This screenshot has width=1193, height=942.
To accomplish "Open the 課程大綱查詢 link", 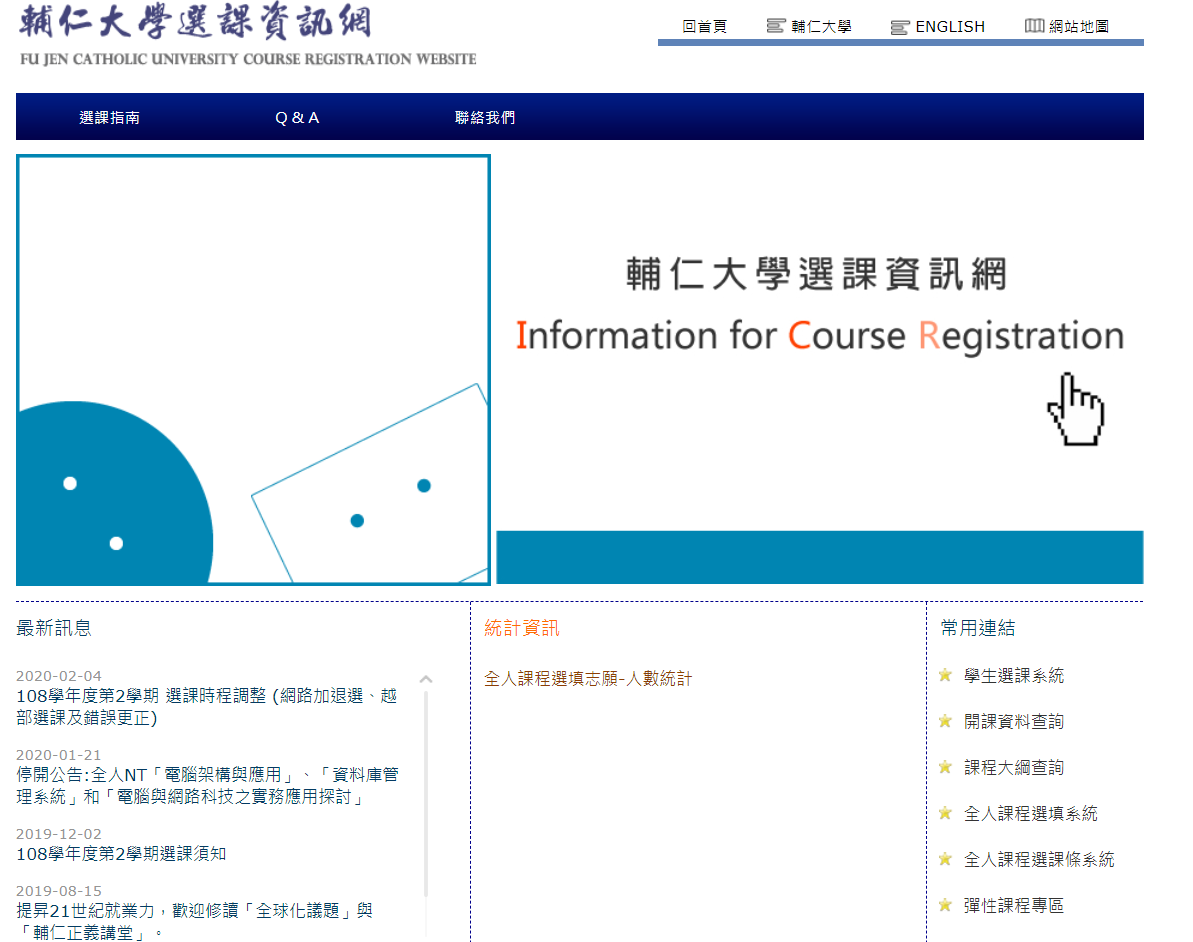I will [x=1013, y=767].
